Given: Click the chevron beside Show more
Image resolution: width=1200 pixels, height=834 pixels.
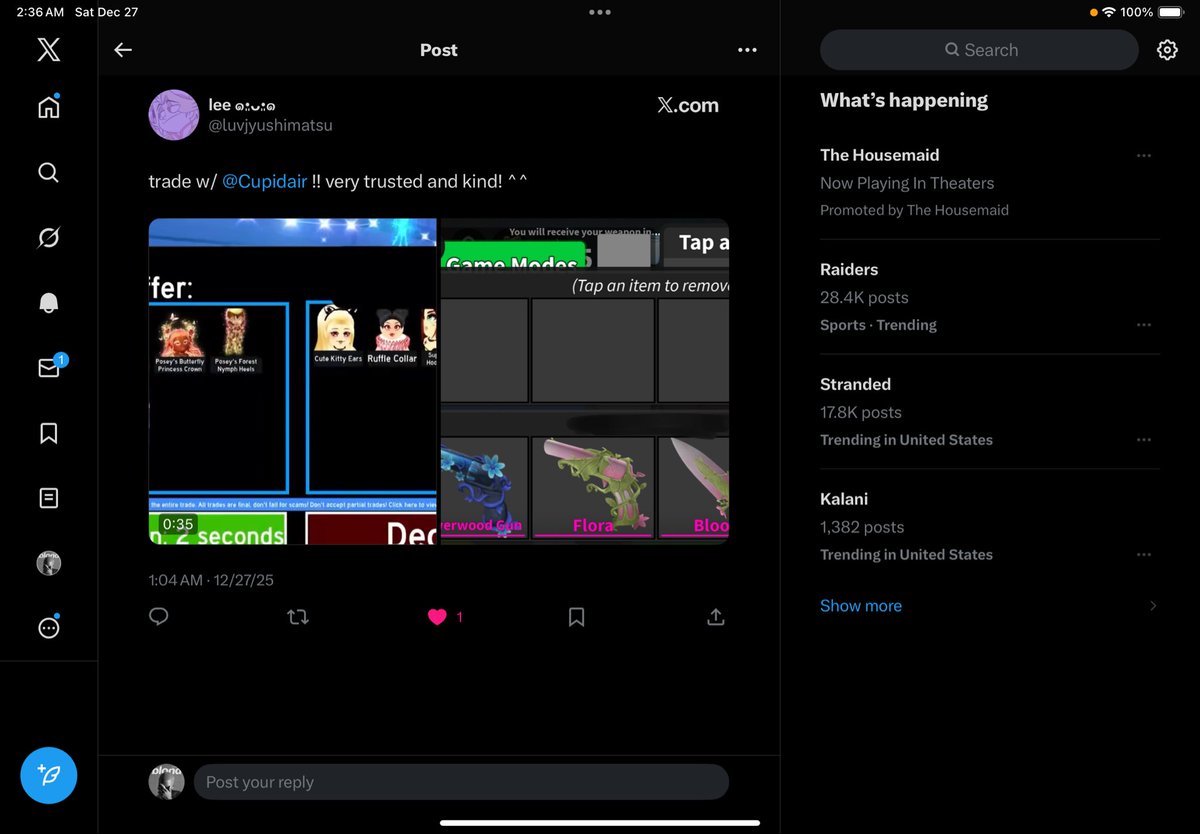Looking at the screenshot, I should click(1153, 606).
